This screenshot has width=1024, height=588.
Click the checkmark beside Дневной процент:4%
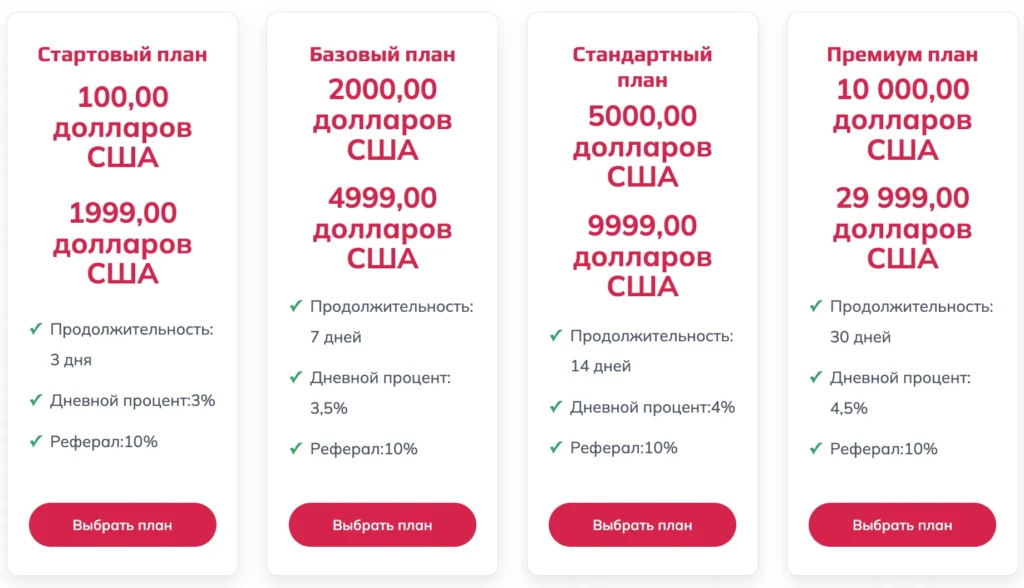(556, 407)
